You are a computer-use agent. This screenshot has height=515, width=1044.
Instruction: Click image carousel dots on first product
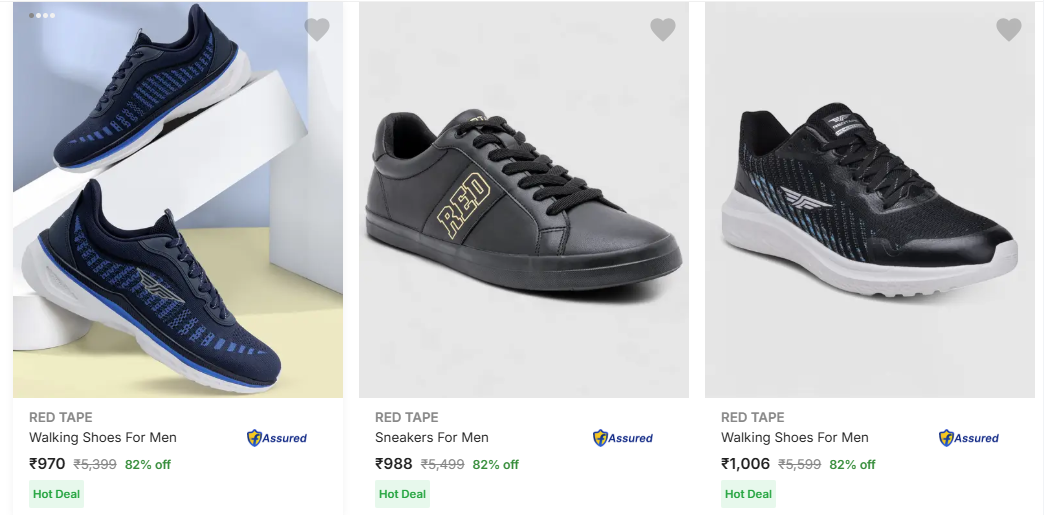42,16
